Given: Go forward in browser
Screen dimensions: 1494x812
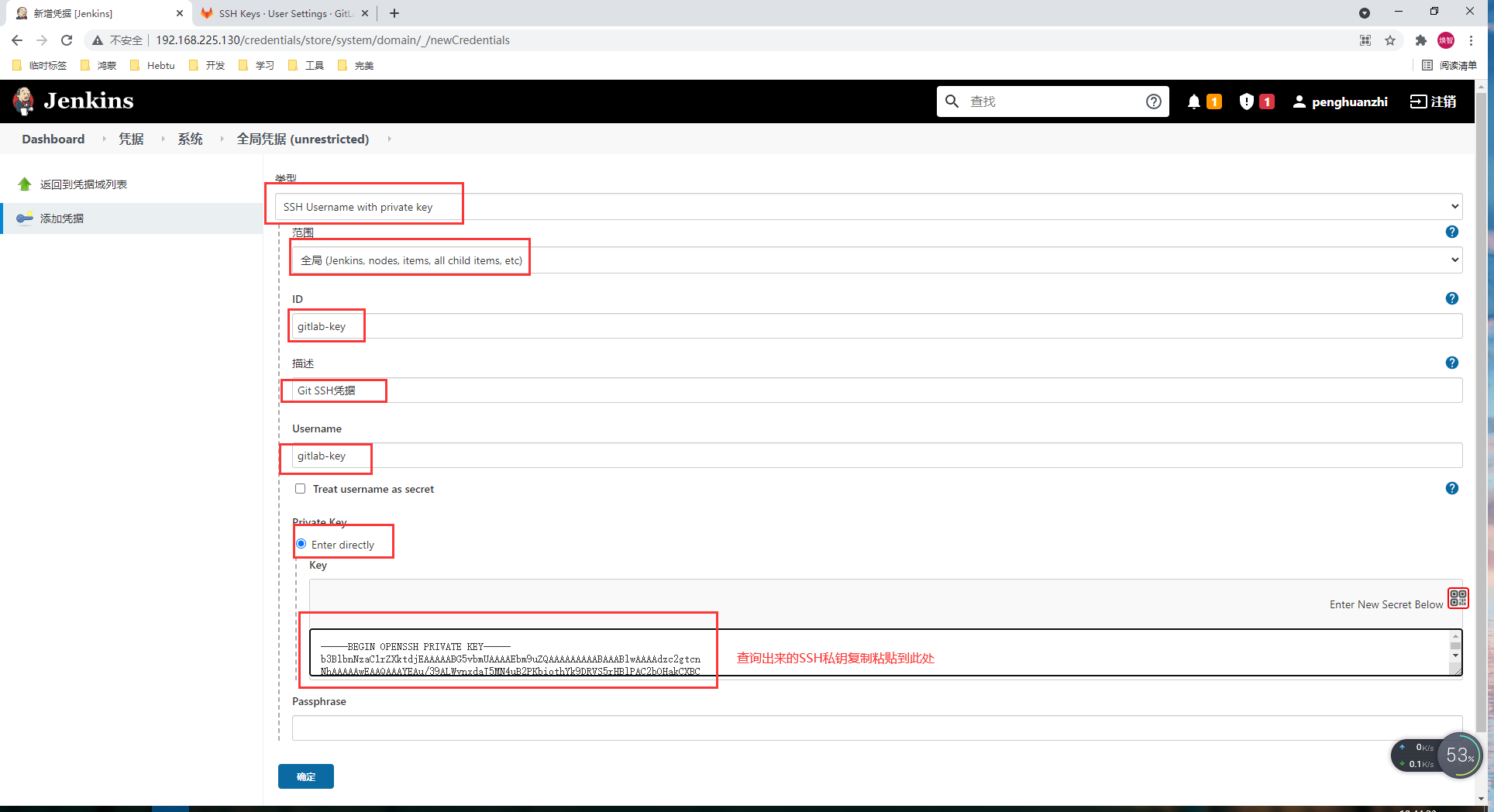Looking at the screenshot, I should [42, 40].
